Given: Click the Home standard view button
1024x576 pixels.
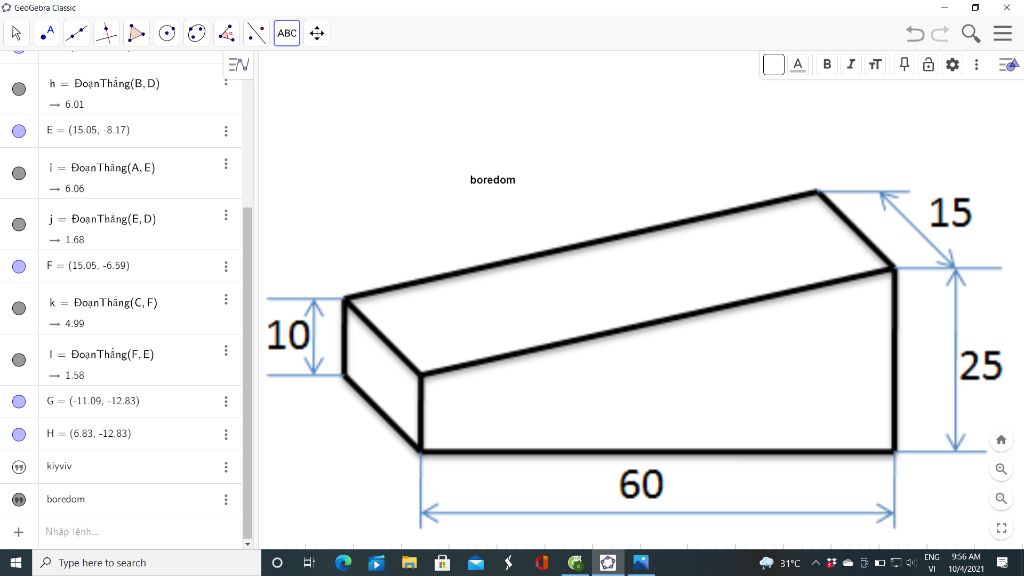Looking at the screenshot, I should 1001,440.
